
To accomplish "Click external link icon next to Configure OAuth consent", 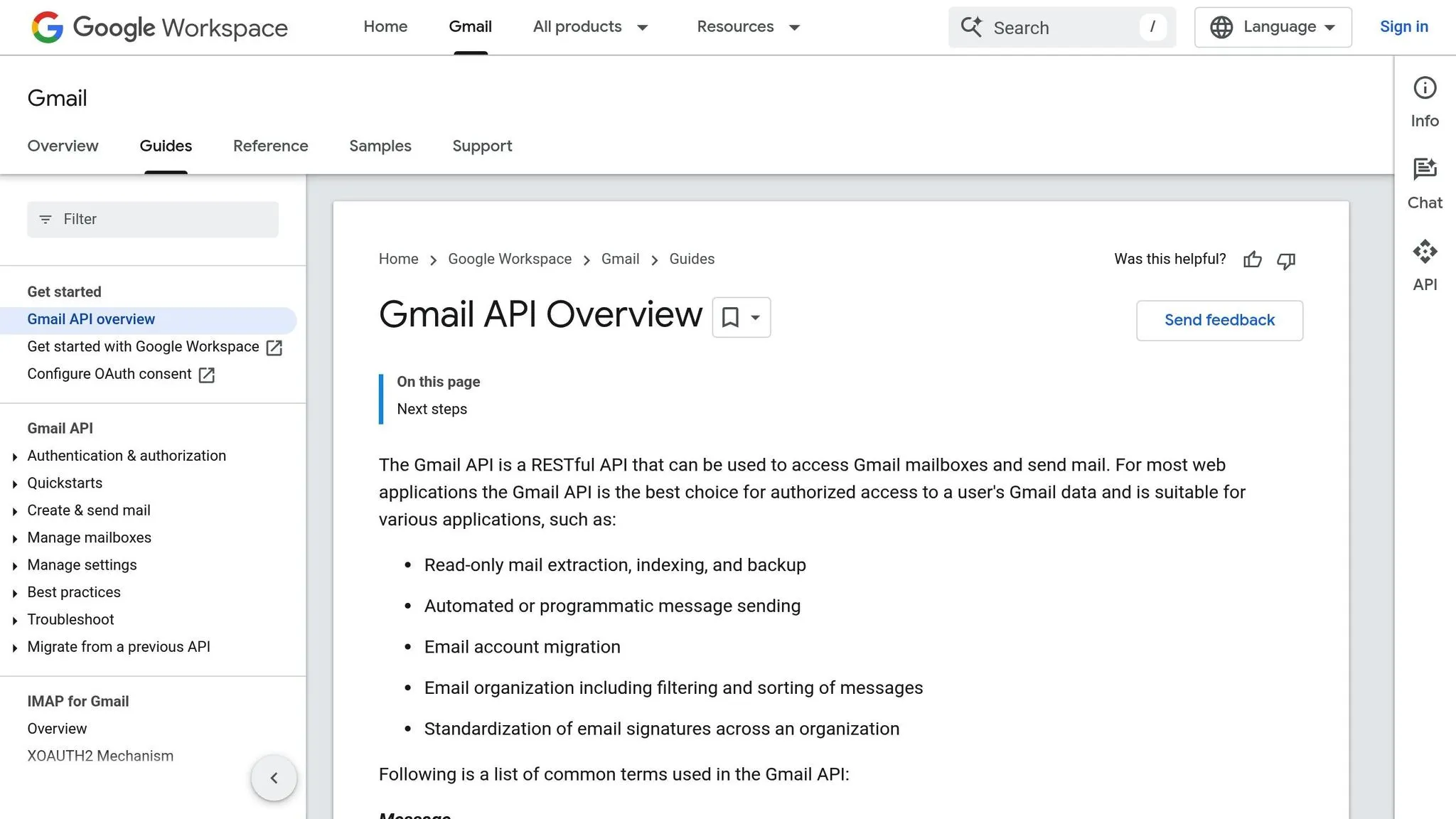I will 206,375.
